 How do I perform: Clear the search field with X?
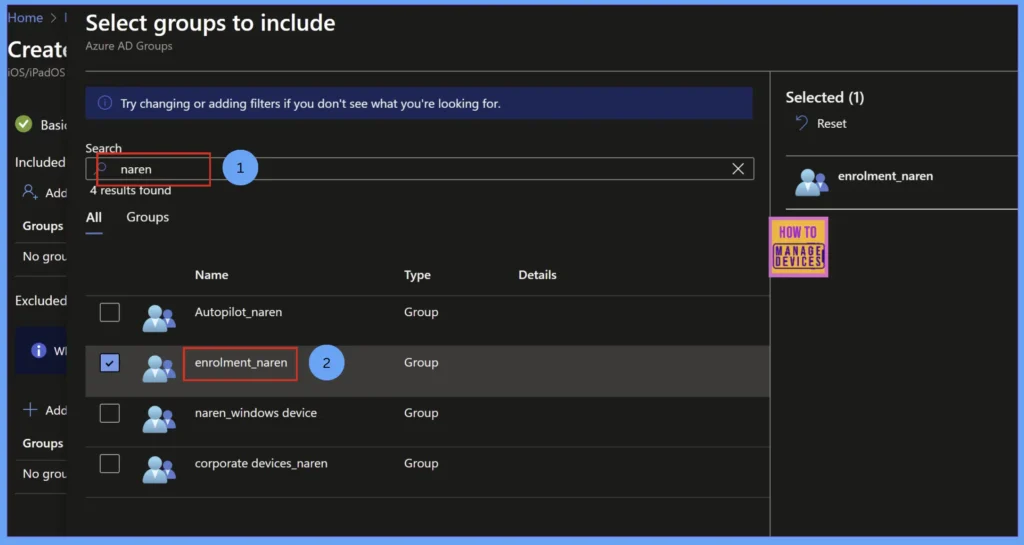point(738,169)
